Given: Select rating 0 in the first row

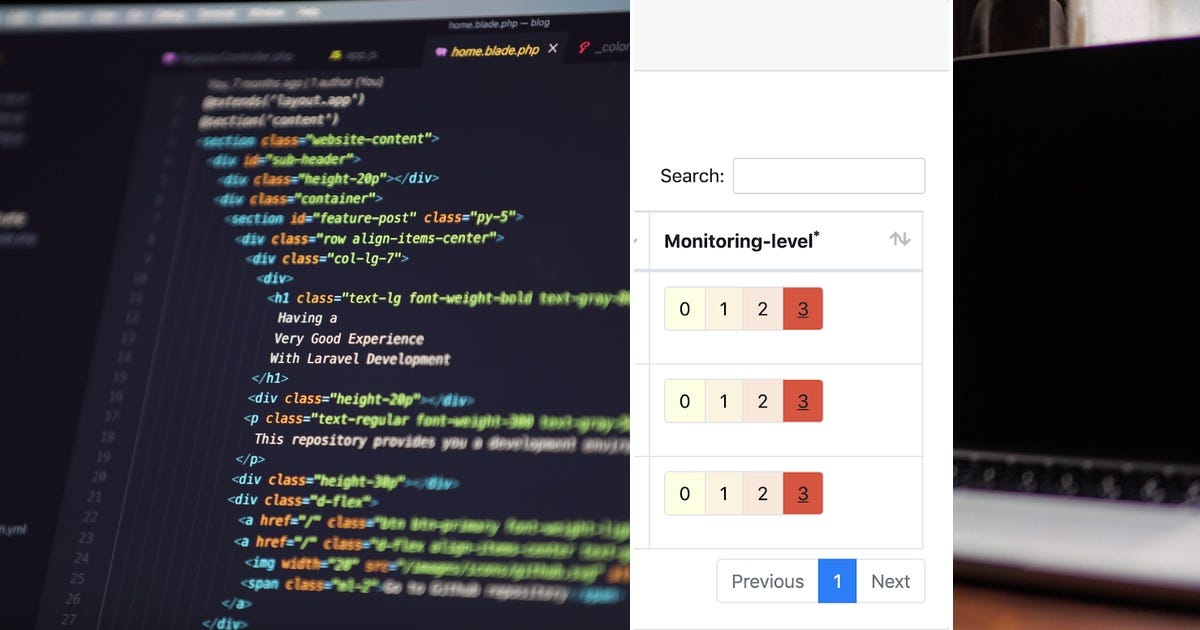Looking at the screenshot, I should [x=684, y=308].
